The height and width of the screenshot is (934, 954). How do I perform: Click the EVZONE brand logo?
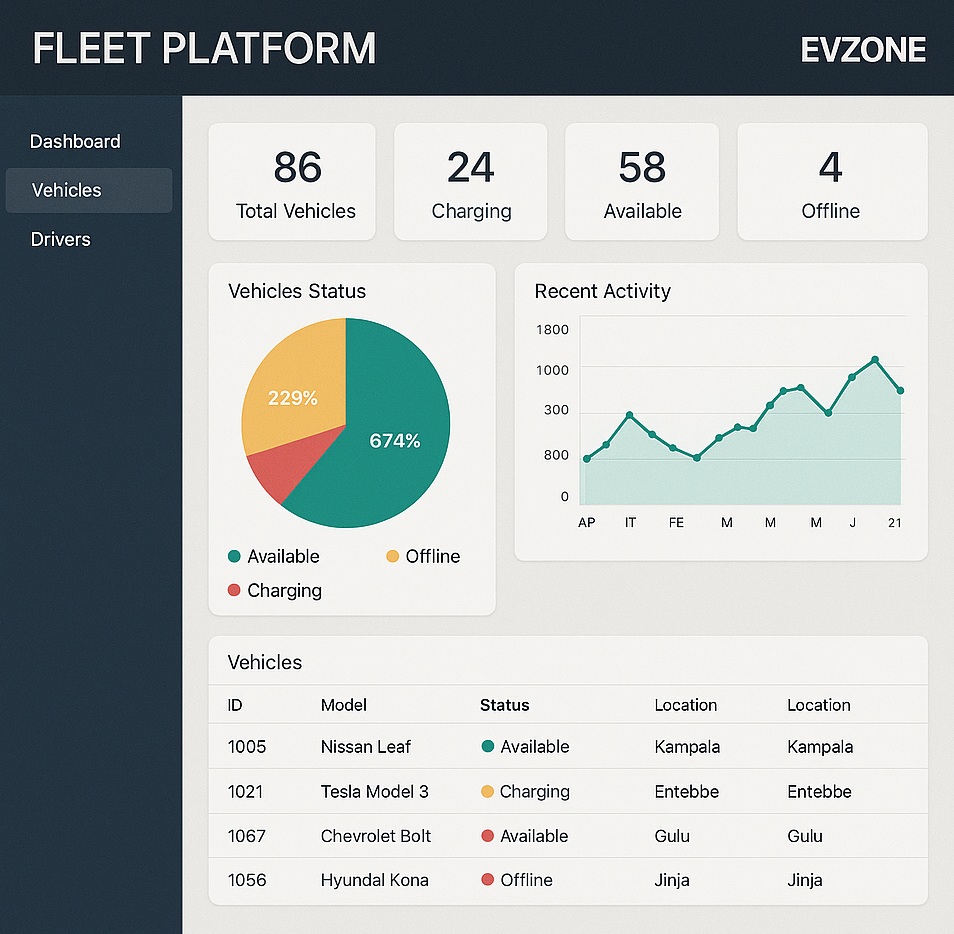863,49
